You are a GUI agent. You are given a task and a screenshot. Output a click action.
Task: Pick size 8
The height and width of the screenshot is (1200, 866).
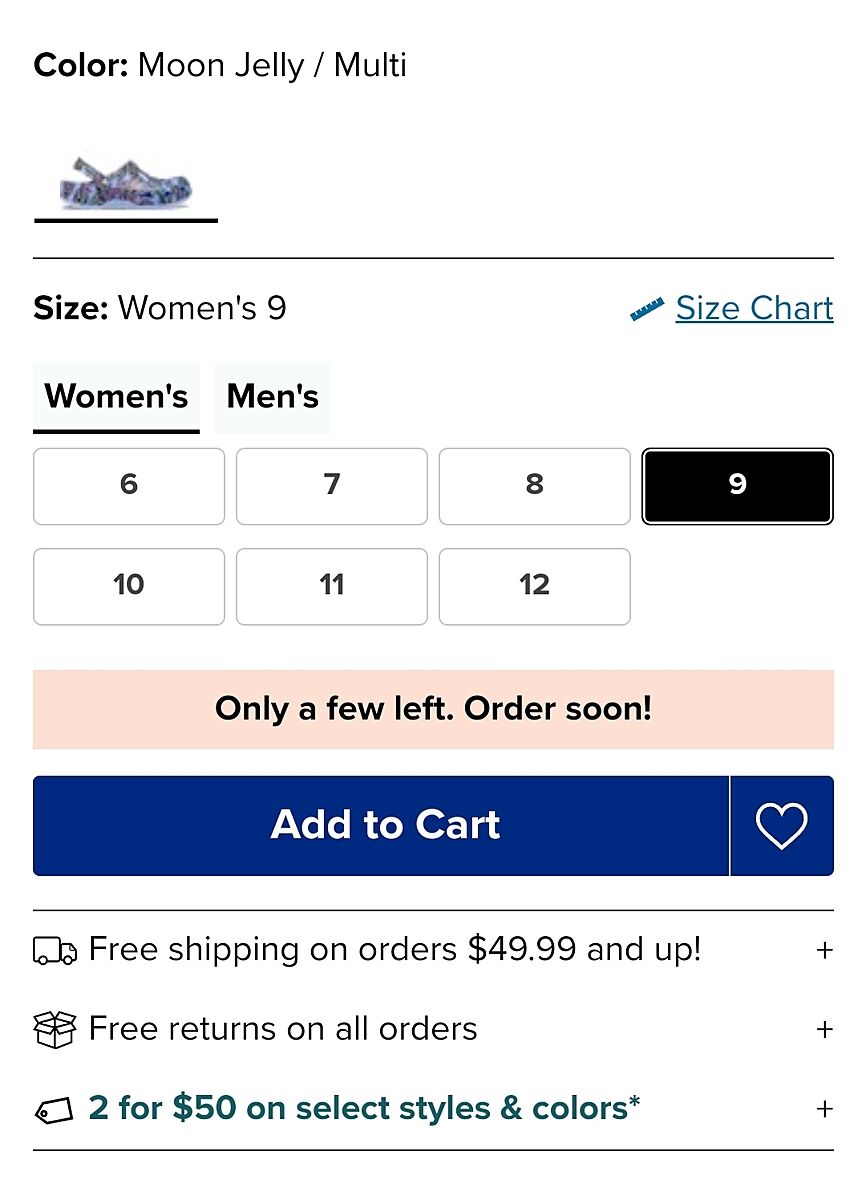point(535,486)
